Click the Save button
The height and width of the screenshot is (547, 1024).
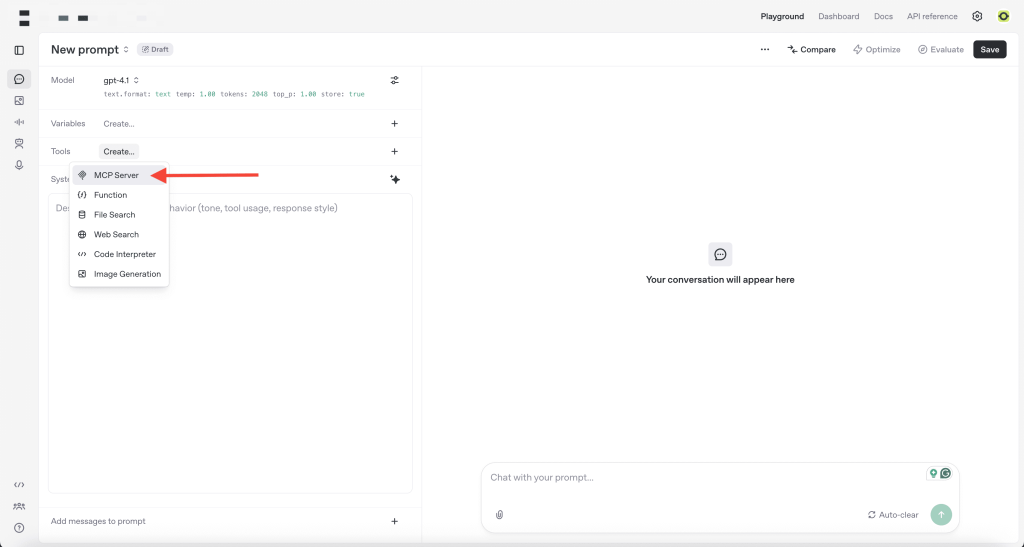(x=989, y=49)
